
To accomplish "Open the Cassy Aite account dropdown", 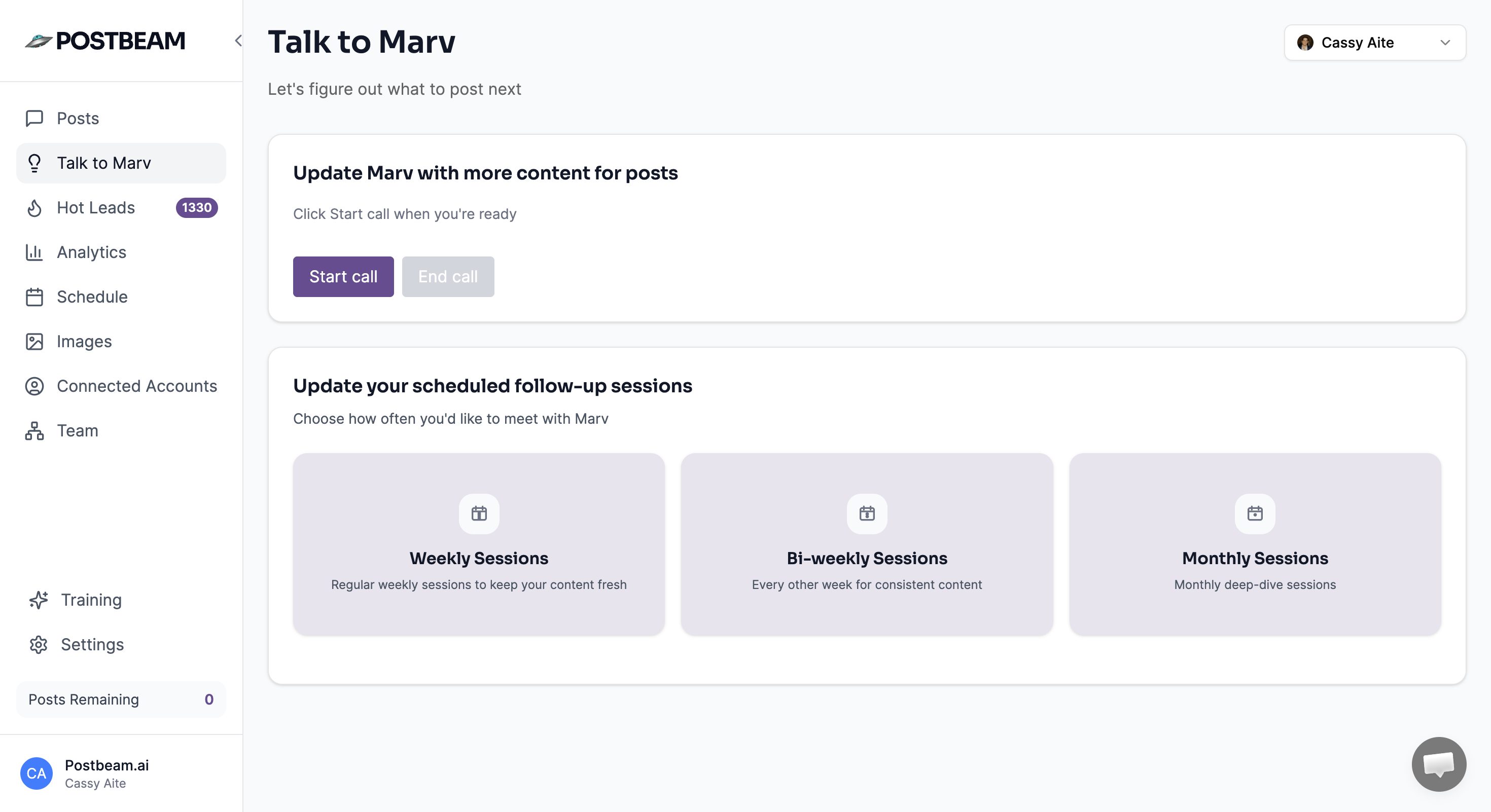I will 1375,42.
